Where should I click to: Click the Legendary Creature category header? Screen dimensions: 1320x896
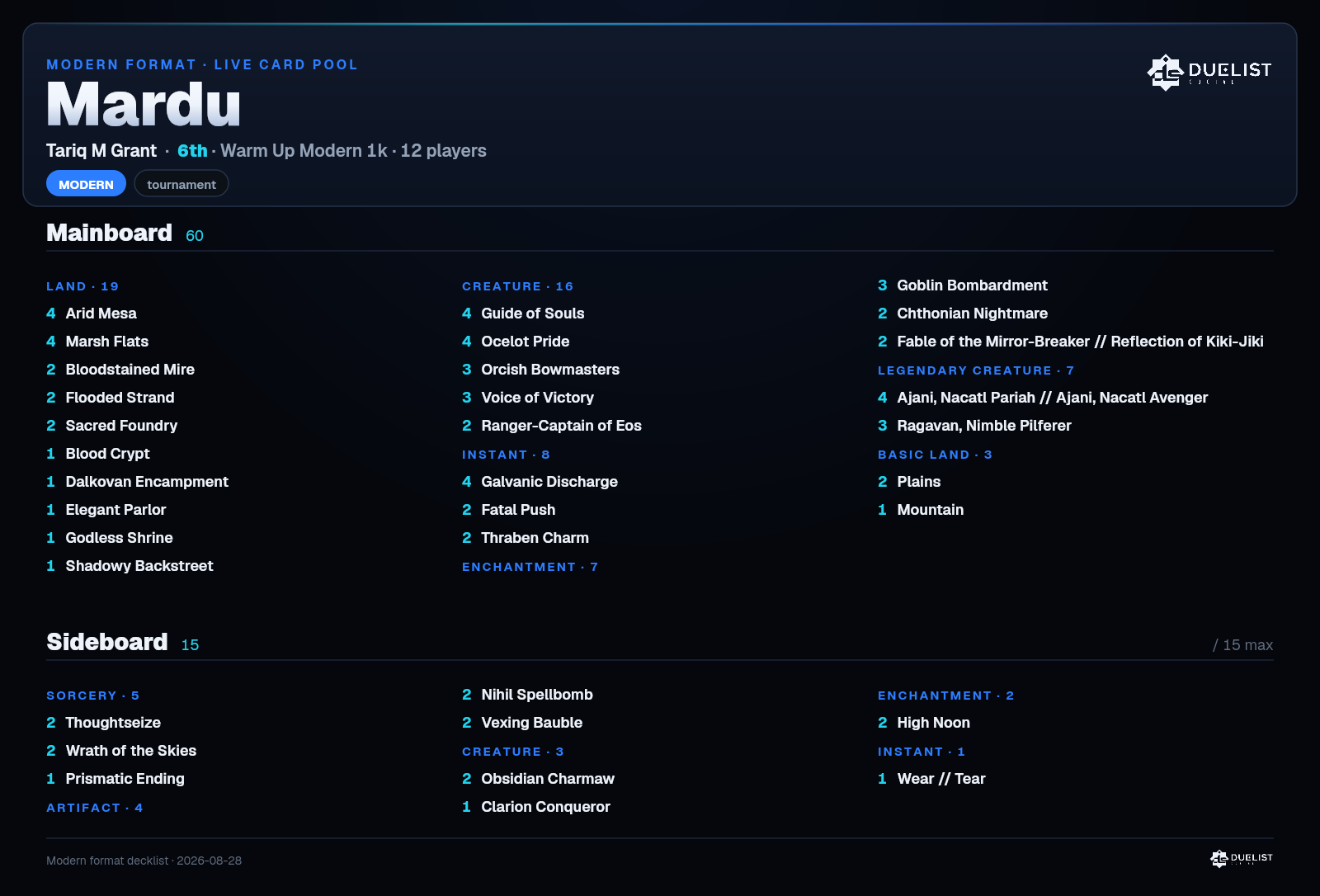click(x=976, y=370)
